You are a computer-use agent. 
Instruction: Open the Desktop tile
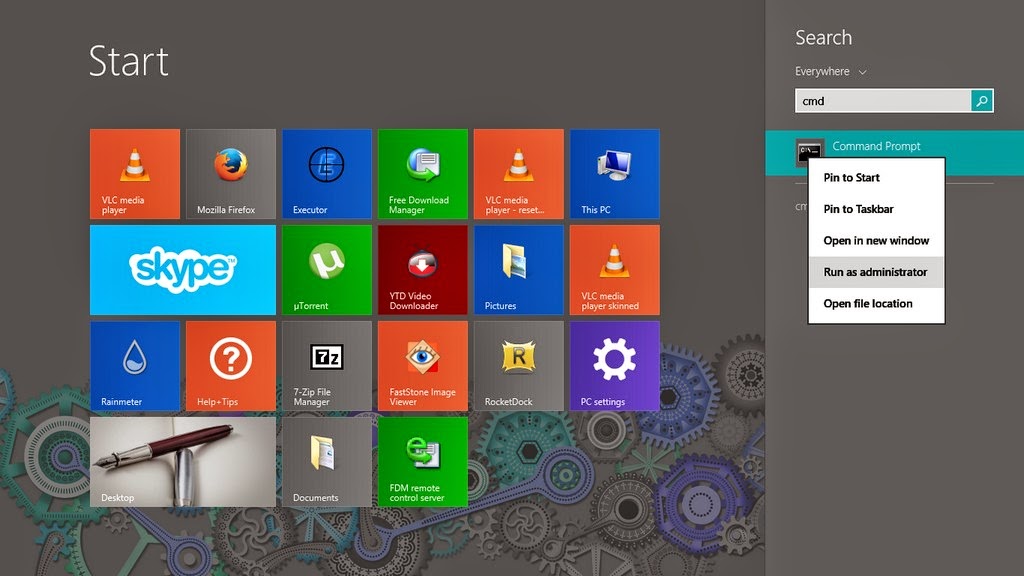[183, 462]
